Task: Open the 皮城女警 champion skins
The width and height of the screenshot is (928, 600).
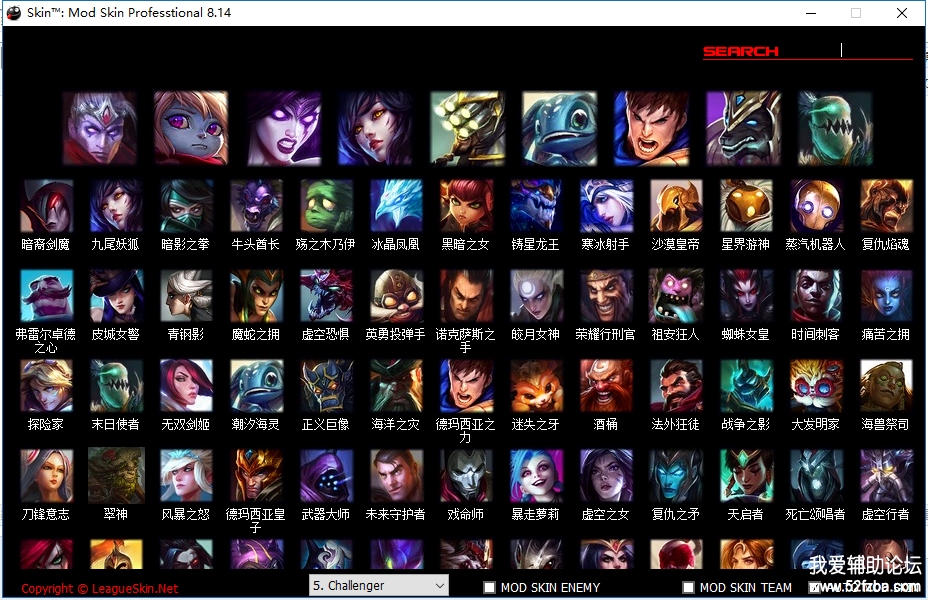Action: click(116, 296)
